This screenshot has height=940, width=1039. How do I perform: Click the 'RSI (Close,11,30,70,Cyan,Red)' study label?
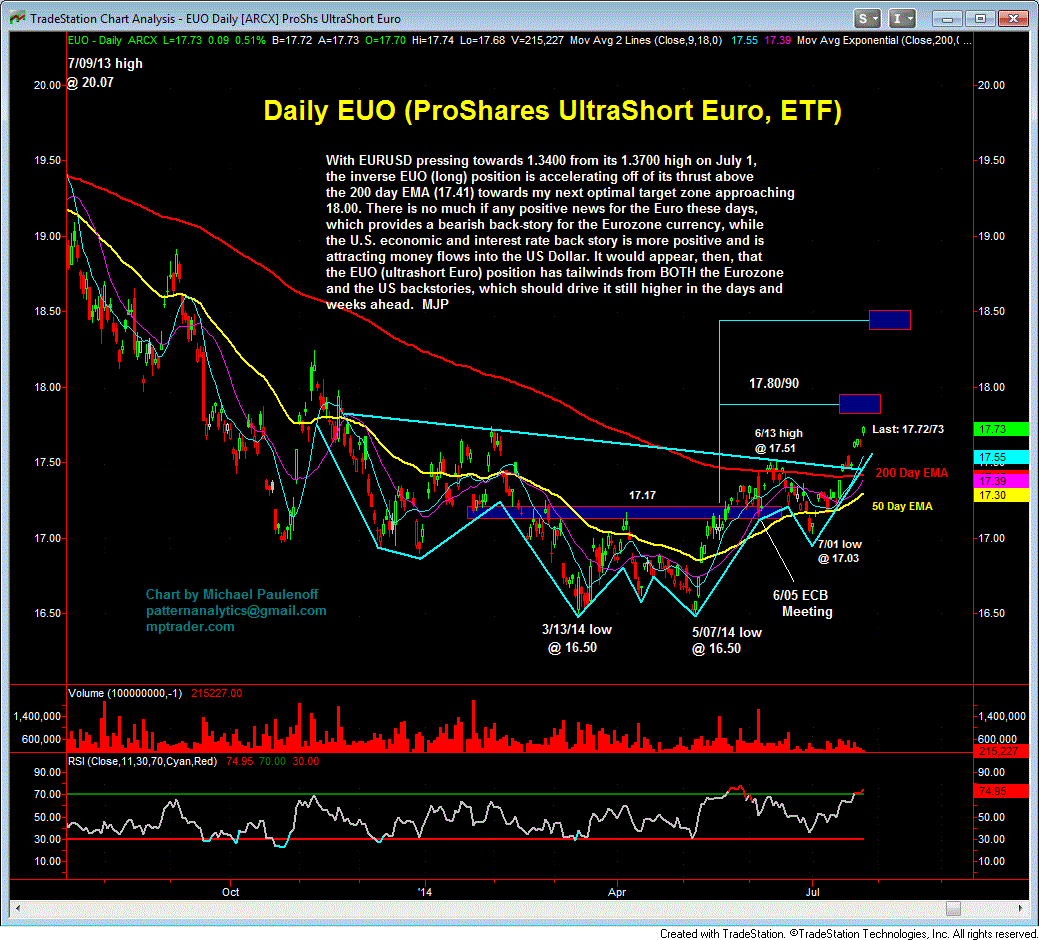142,761
